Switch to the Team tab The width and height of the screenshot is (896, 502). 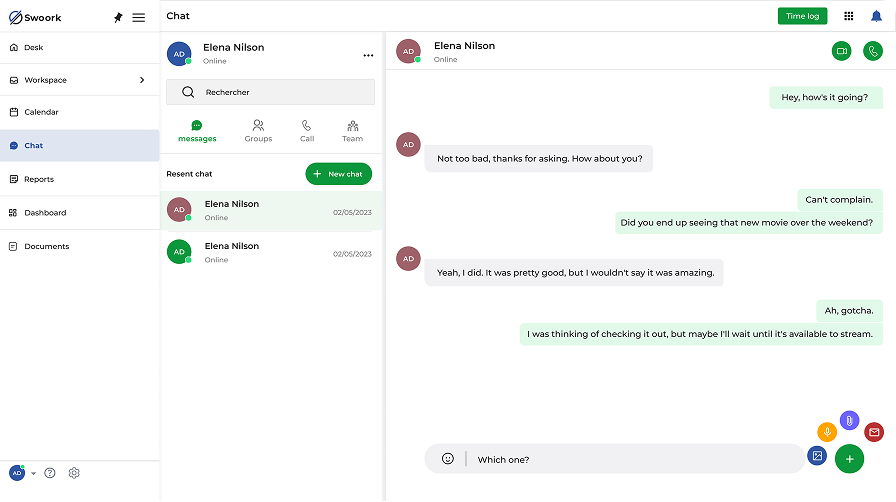353,131
